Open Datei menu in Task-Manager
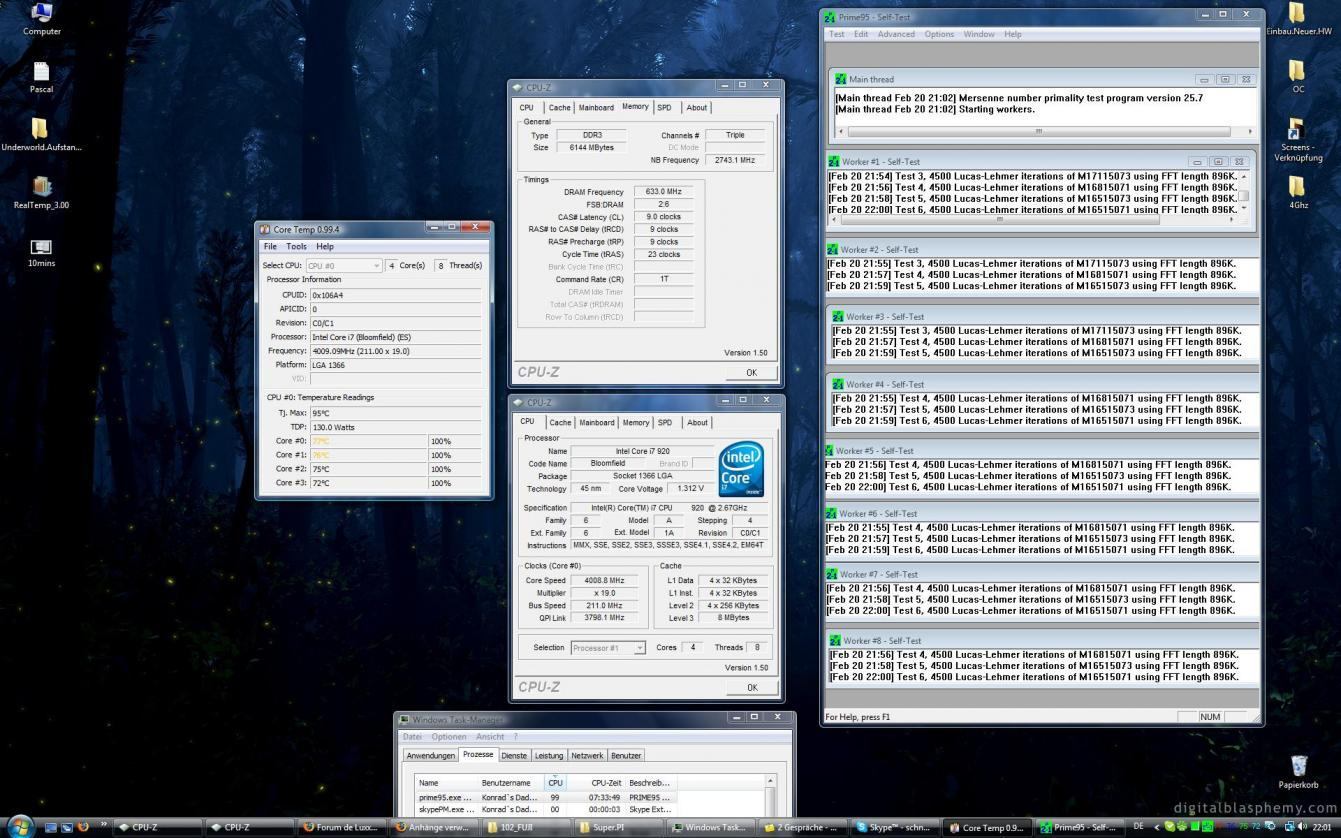This screenshot has width=1341, height=838. click(x=412, y=737)
